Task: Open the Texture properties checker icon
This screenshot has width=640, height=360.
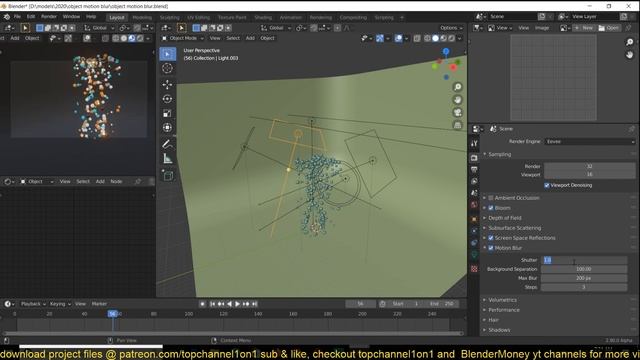Action: click(474, 269)
